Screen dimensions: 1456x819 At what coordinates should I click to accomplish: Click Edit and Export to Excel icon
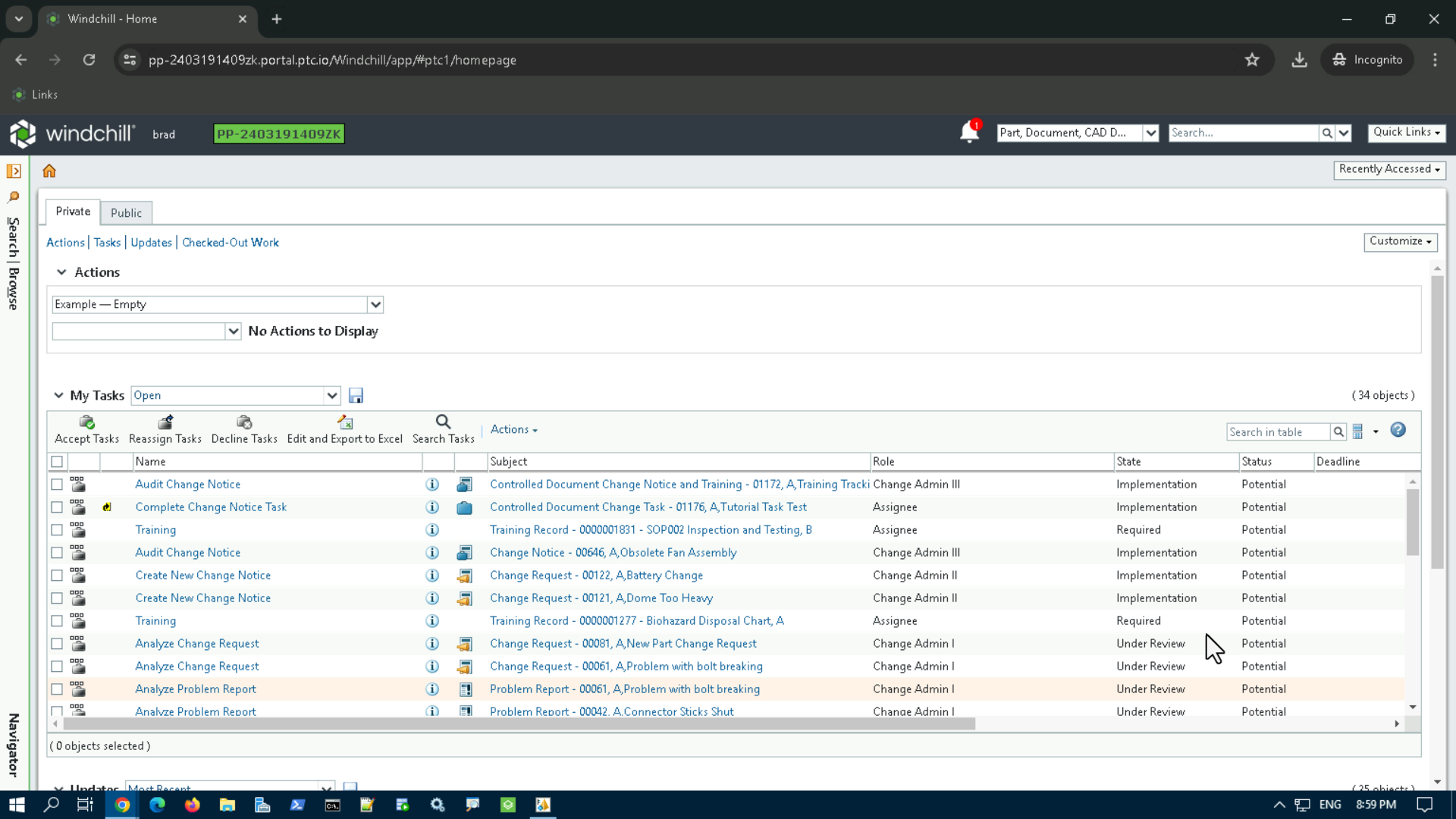click(x=345, y=422)
